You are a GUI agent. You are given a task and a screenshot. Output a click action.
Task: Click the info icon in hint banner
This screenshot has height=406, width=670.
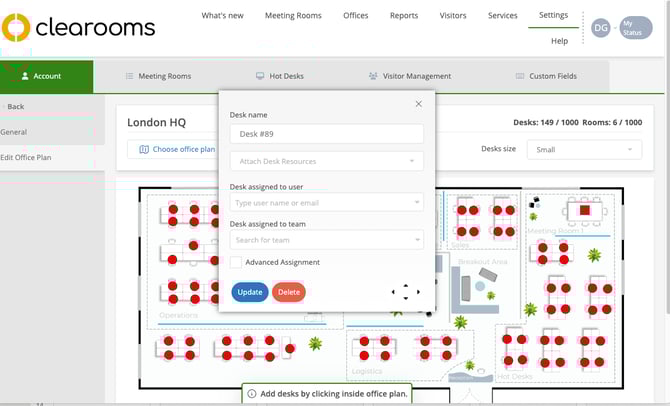pos(252,394)
